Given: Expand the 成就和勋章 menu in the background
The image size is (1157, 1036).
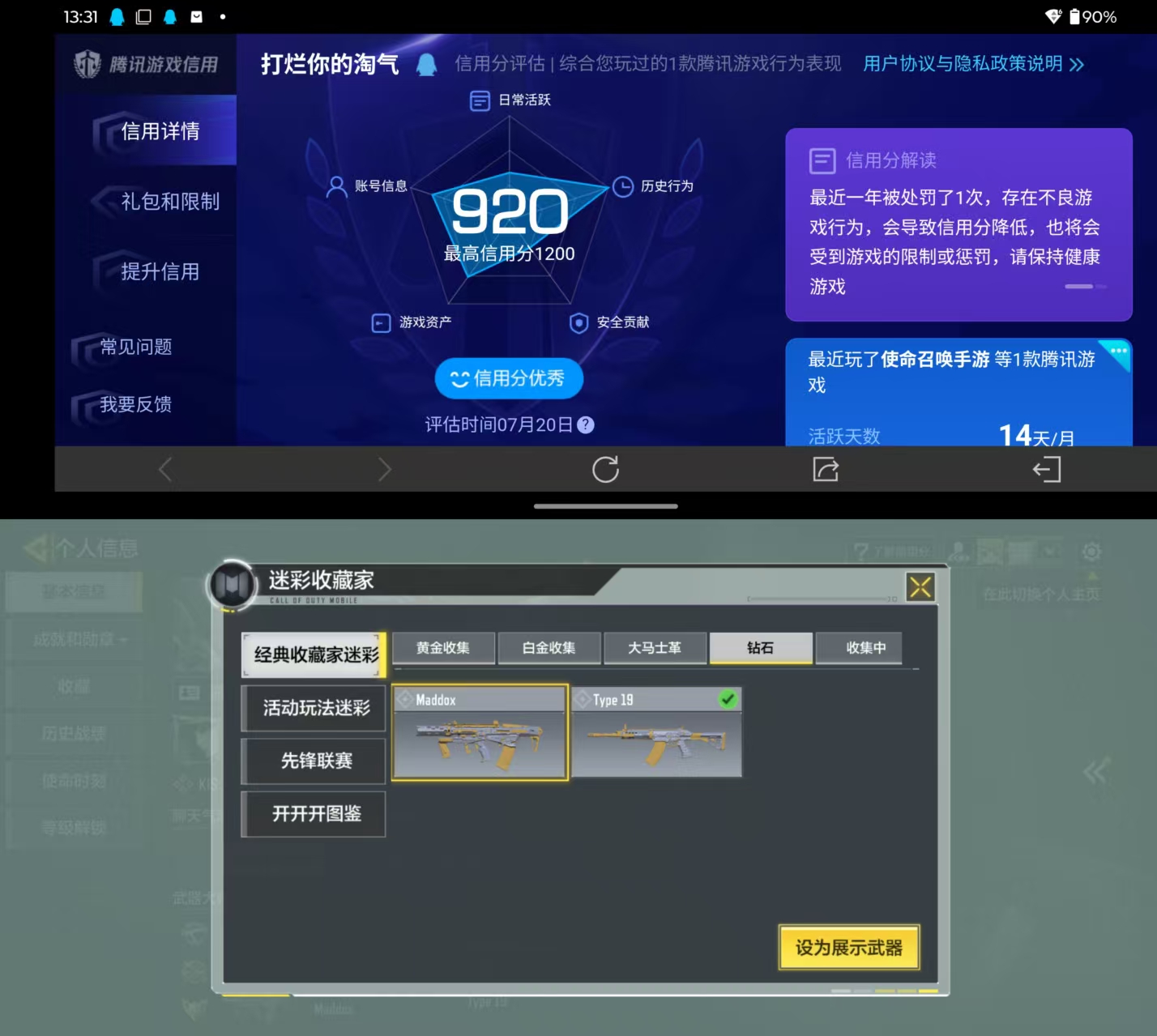Looking at the screenshot, I should (79, 640).
